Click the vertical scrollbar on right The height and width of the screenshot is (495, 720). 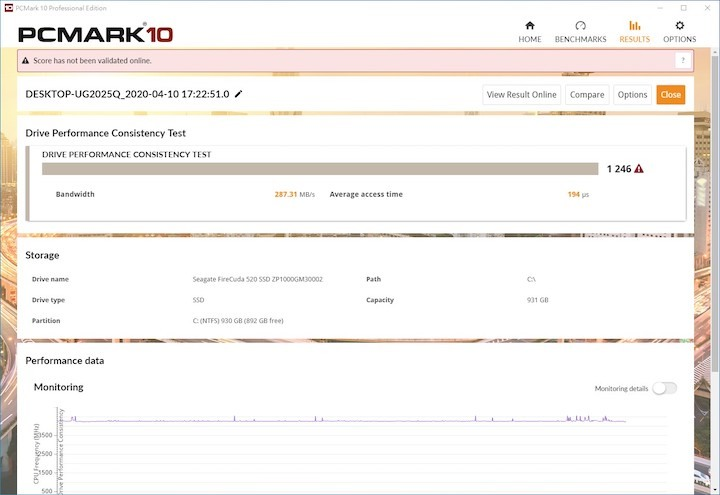click(714, 250)
